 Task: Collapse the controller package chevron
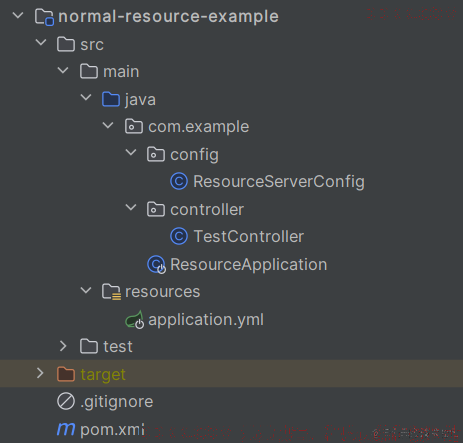tap(131, 207)
